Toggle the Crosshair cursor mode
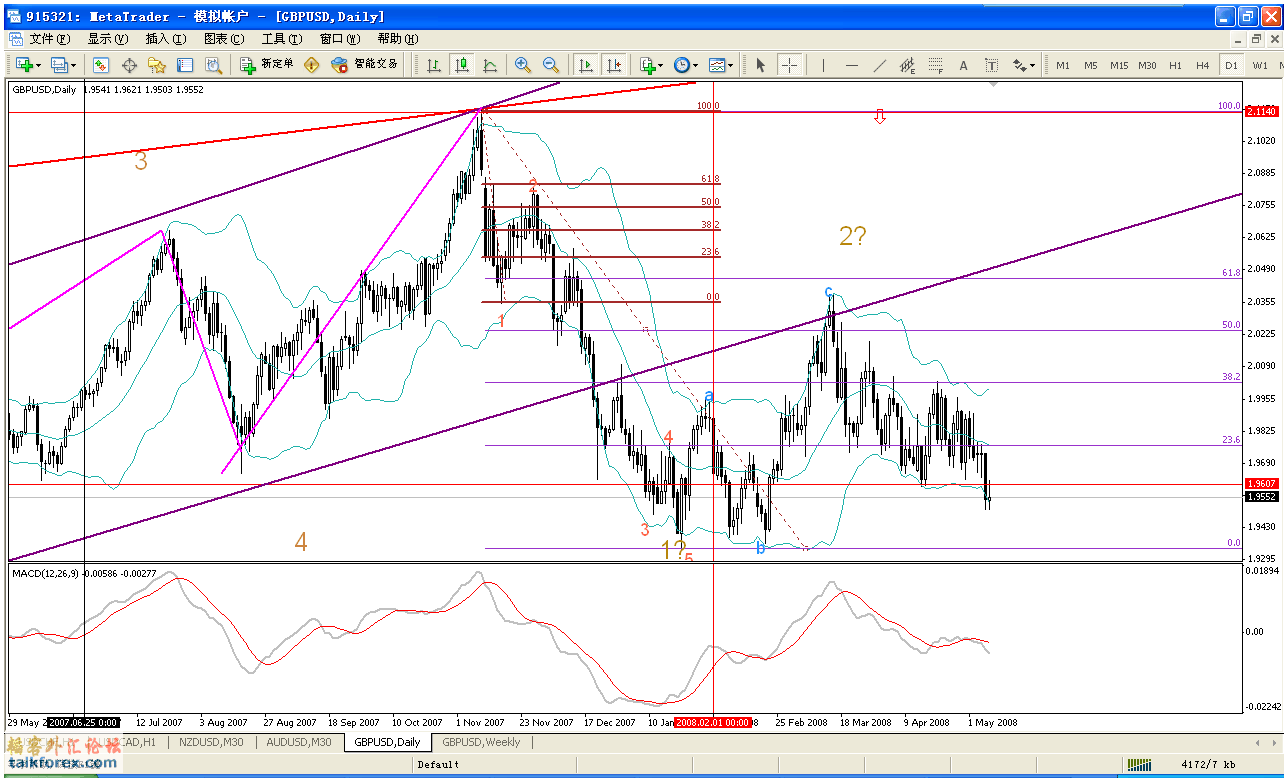Screen dimensions: 1288x778 coord(789,65)
